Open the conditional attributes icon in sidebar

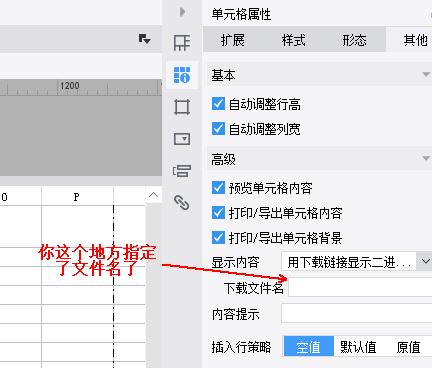[182, 171]
